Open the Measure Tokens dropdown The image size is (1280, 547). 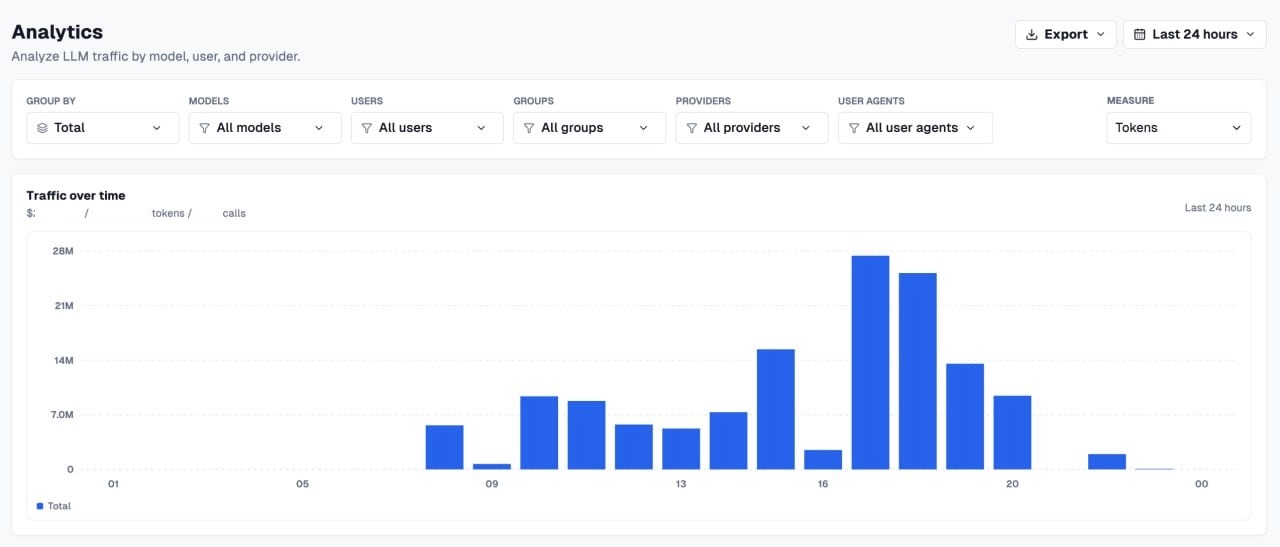tap(1179, 128)
